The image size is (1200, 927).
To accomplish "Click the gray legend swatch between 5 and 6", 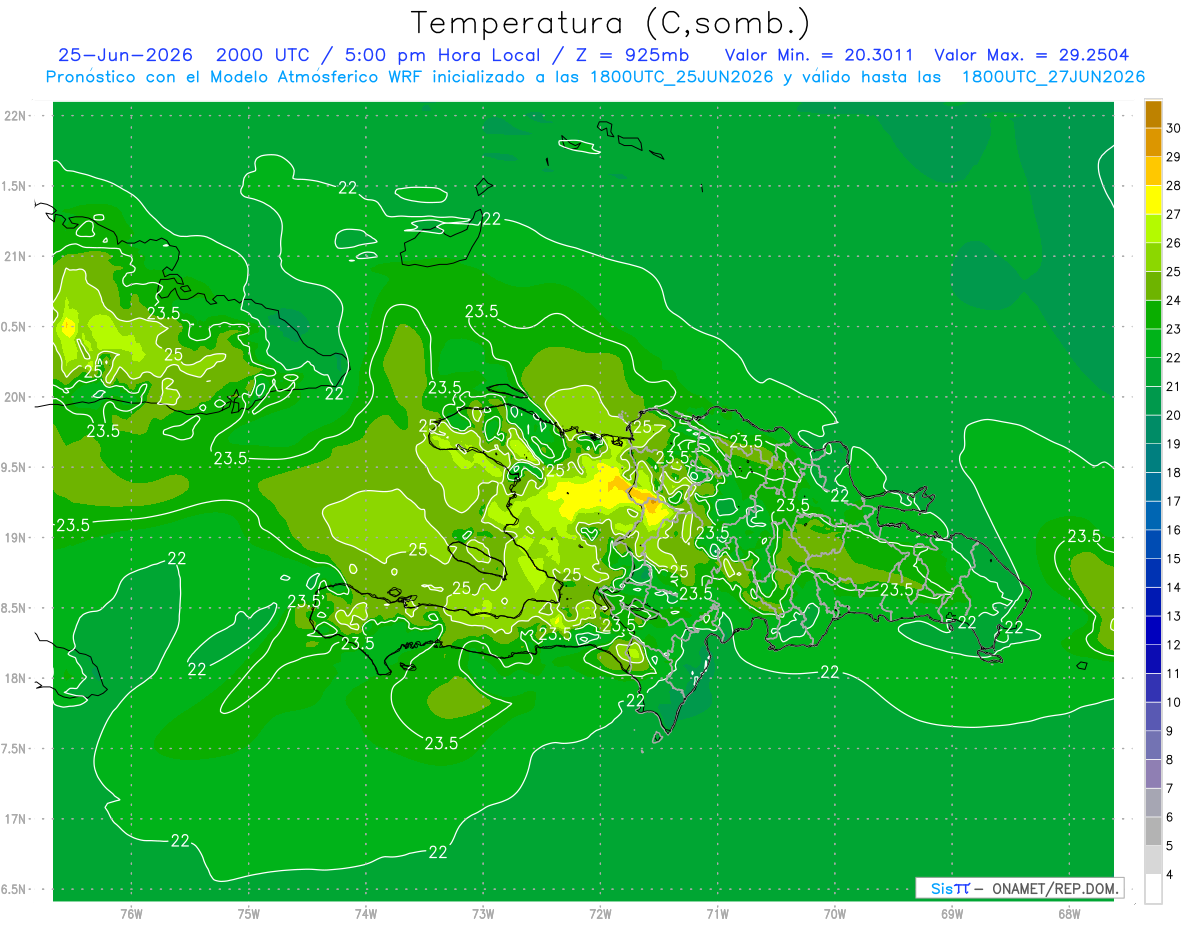I will pyautogui.click(x=1153, y=831).
